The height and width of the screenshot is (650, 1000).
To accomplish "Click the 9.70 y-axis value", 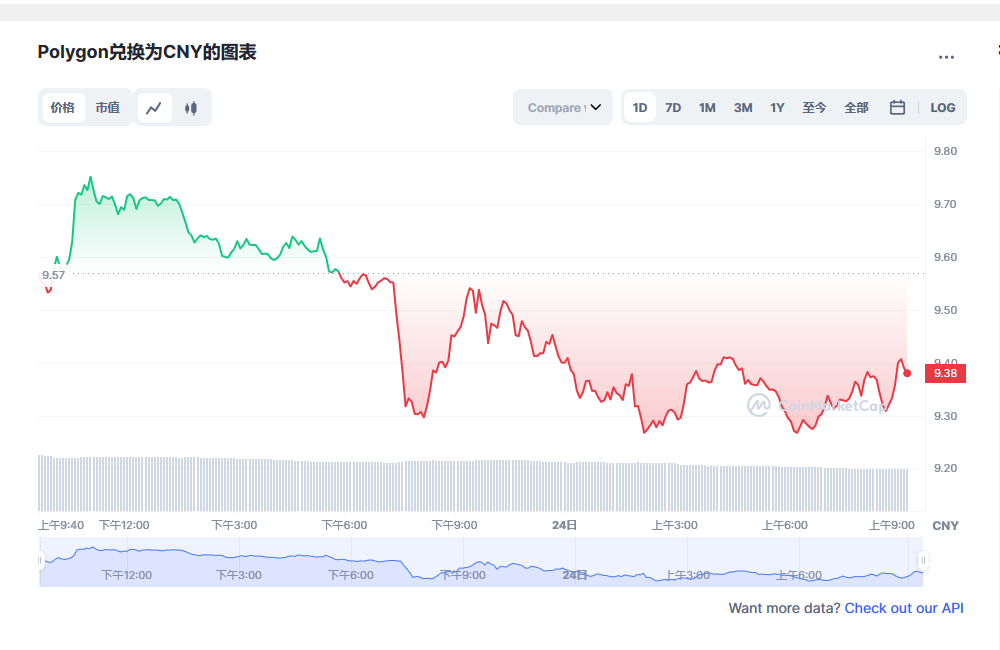I will (x=945, y=204).
